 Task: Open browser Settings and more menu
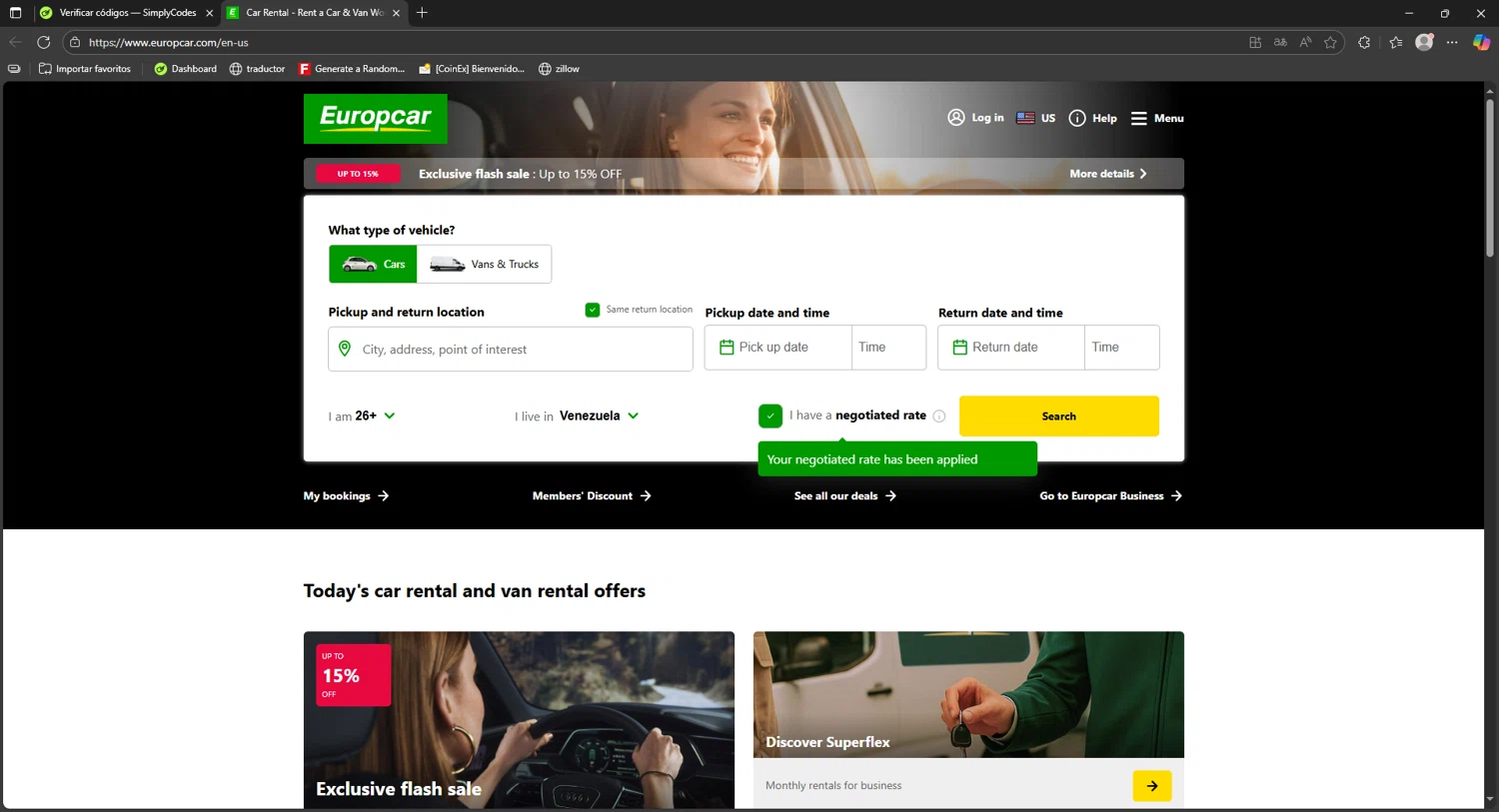(x=1452, y=42)
